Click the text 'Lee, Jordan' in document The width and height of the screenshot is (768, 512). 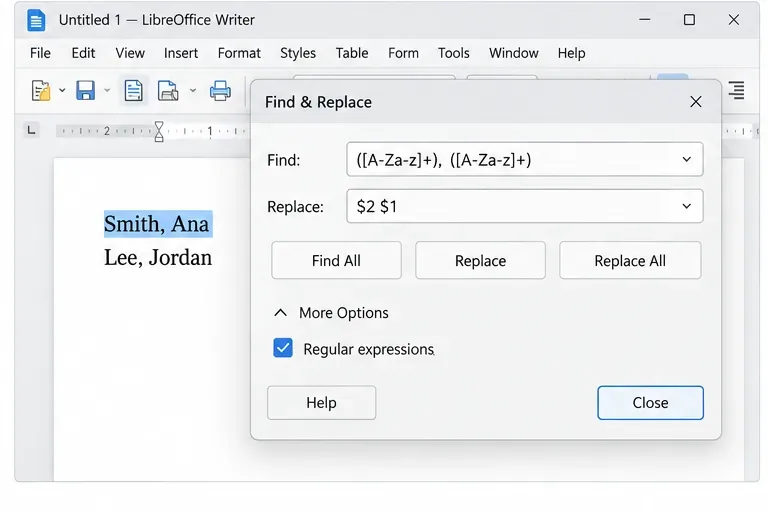click(x=158, y=258)
